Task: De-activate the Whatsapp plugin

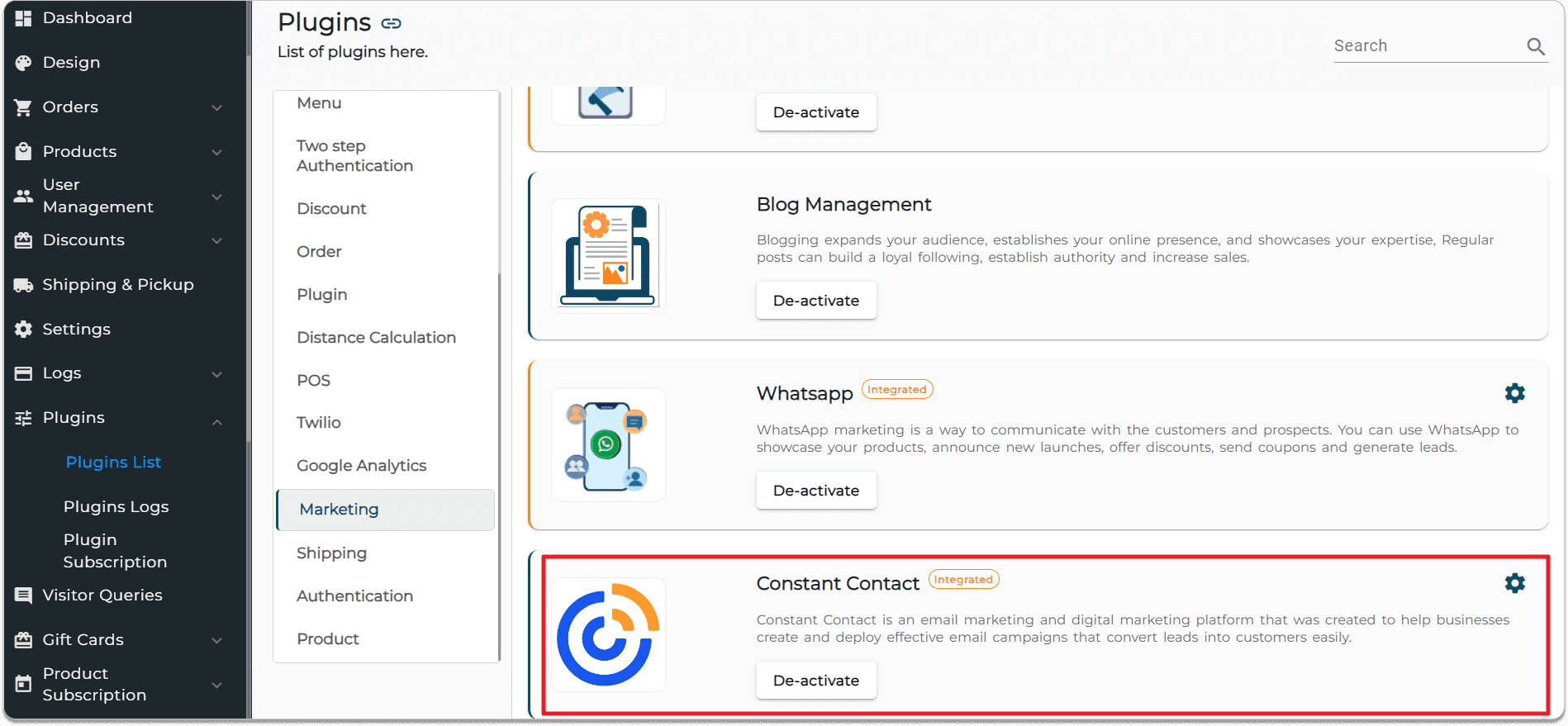Action: (x=815, y=491)
